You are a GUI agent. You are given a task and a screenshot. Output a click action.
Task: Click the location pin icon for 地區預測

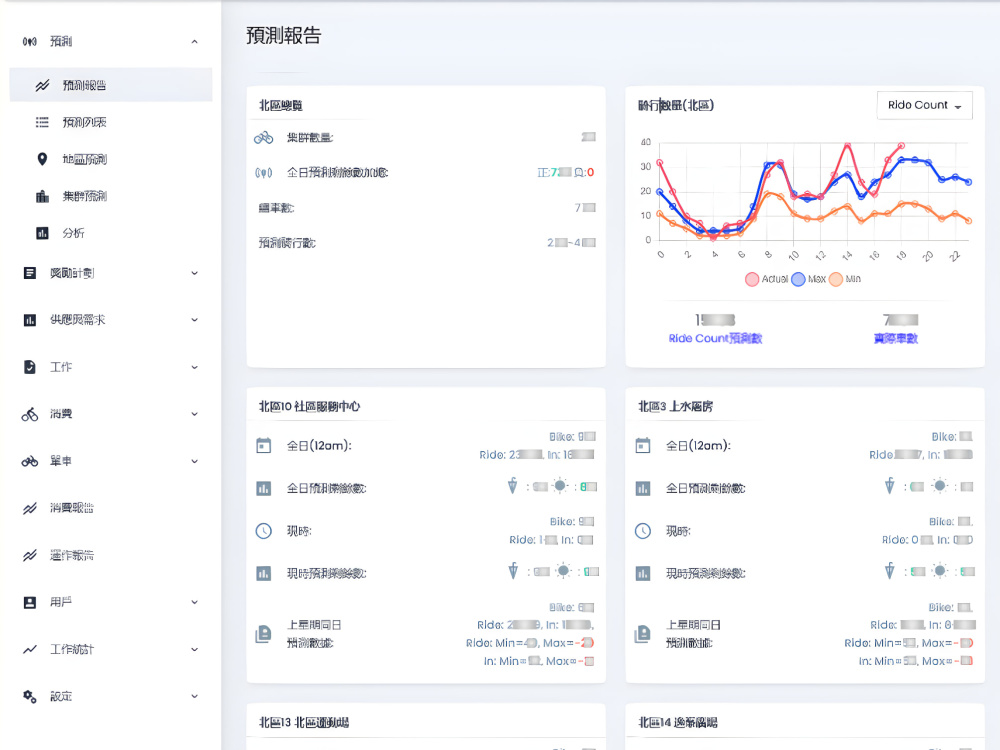pyautogui.click(x=42, y=159)
